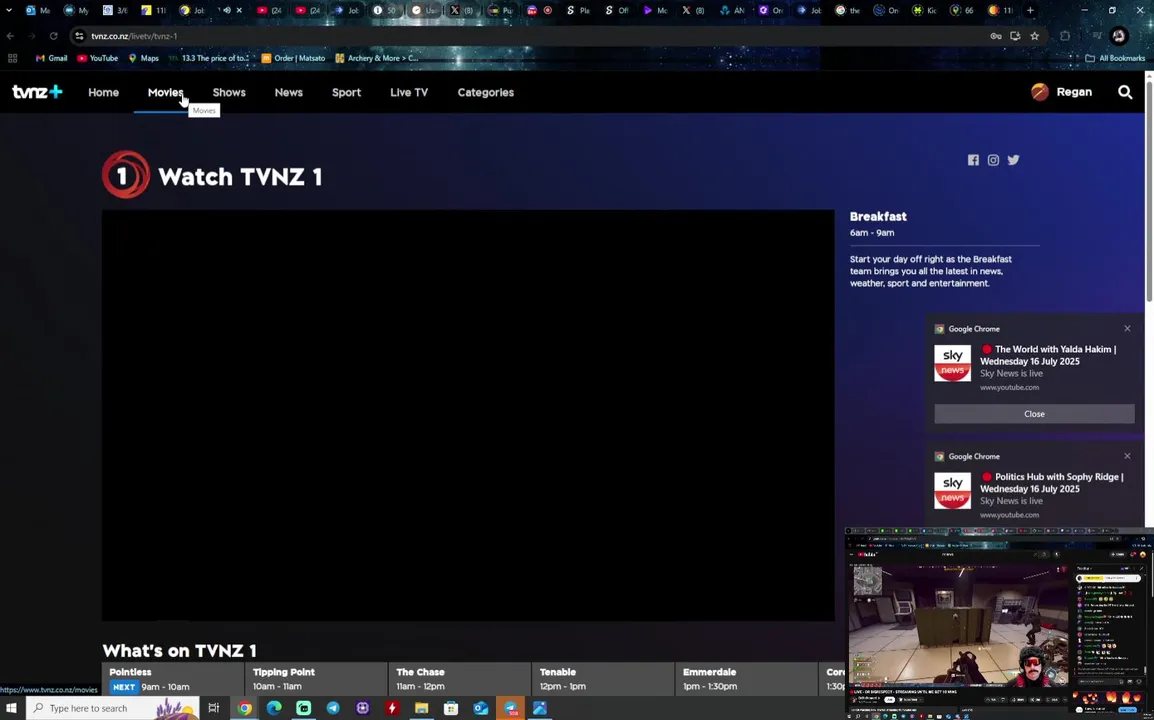Click the Breakfast programme title
The image size is (1154, 720).
click(x=878, y=216)
